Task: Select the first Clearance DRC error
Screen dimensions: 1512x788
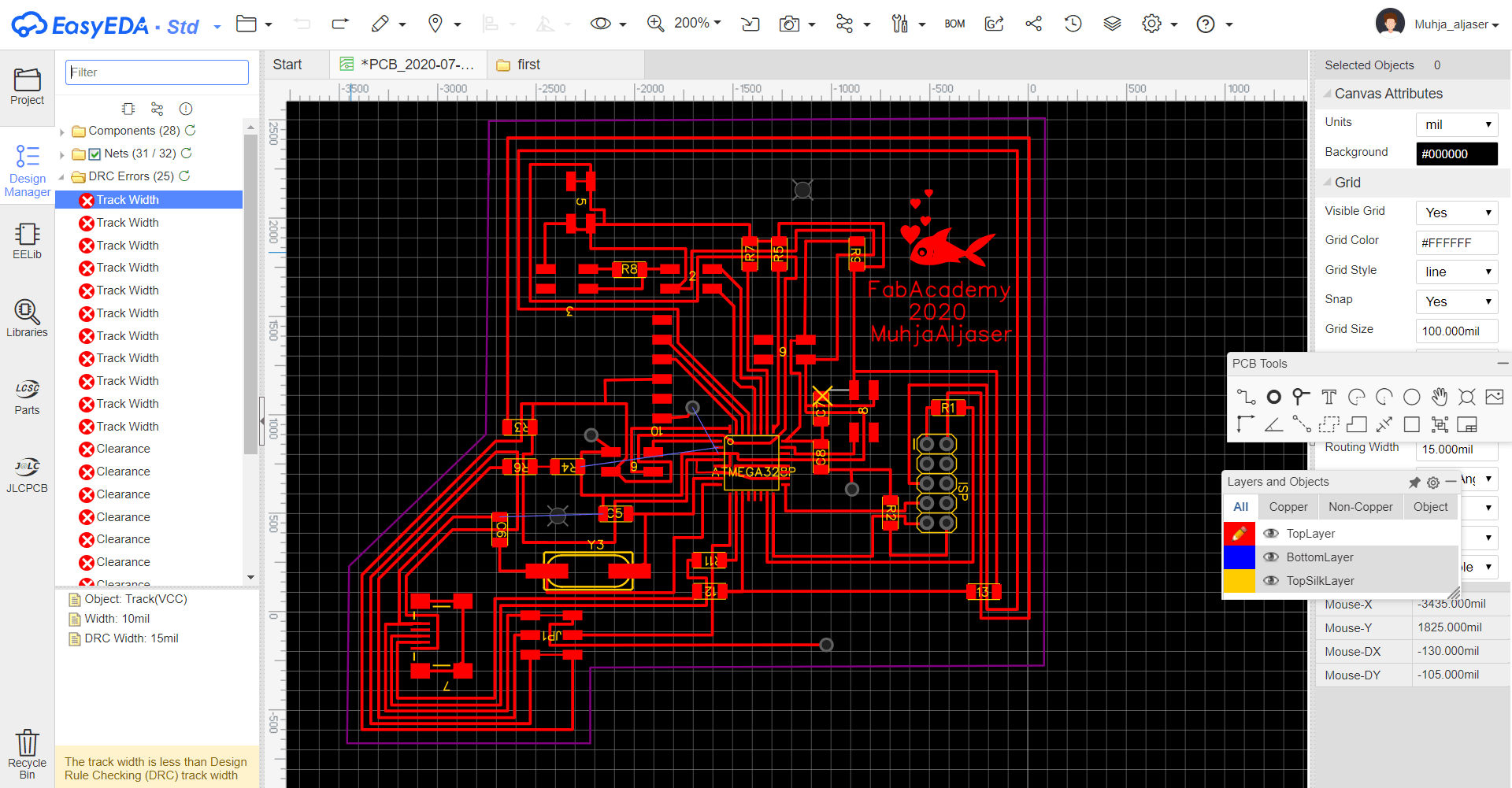Action: point(123,449)
